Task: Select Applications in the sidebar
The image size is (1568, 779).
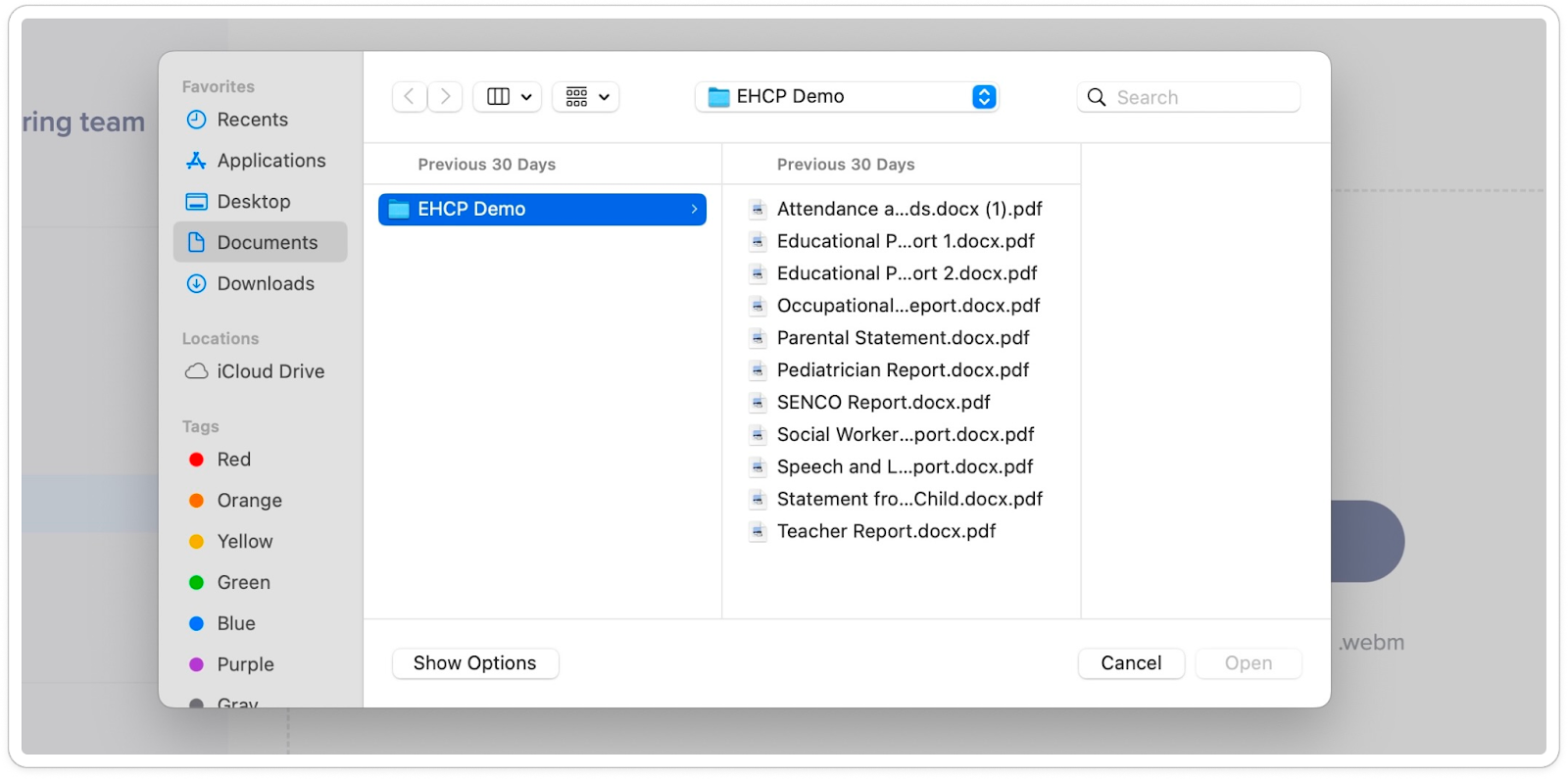Action: 270,161
